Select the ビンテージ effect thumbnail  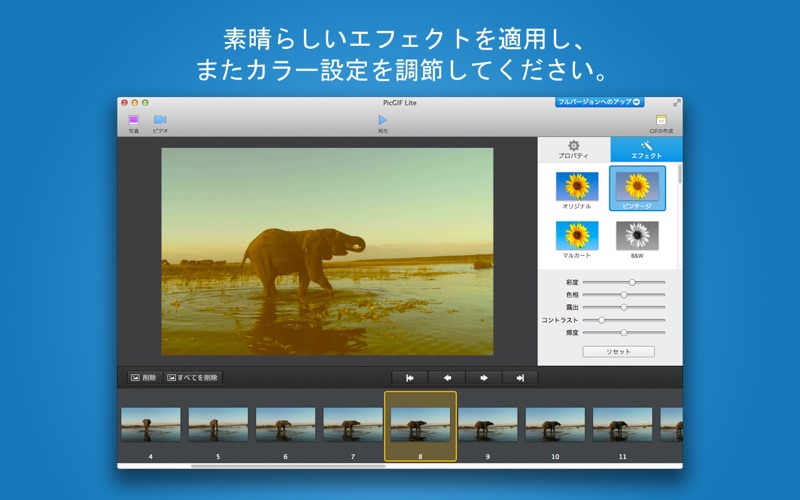[637, 188]
